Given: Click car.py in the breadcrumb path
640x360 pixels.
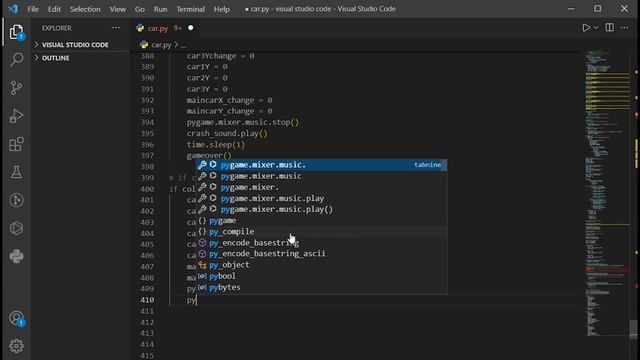Looking at the screenshot, I should 161,45.
